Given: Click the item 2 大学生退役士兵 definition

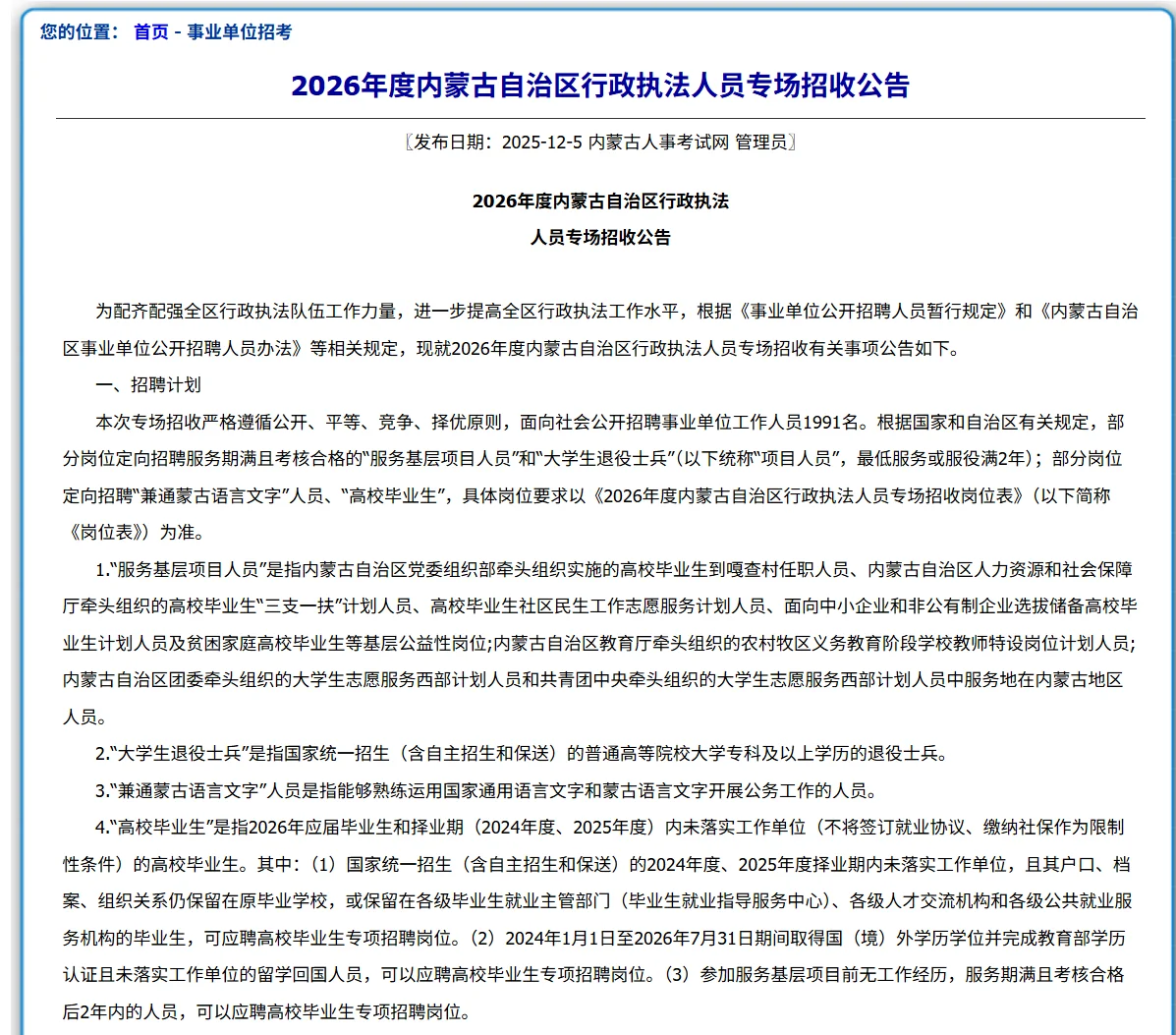Looking at the screenshot, I should pyautogui.click(x=175, y=751).
